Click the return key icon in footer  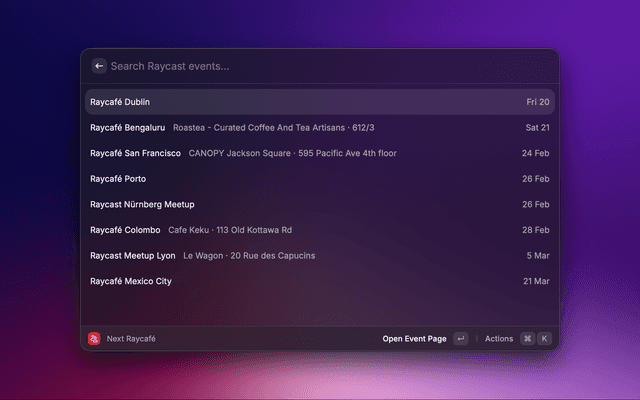coord(460,339)
